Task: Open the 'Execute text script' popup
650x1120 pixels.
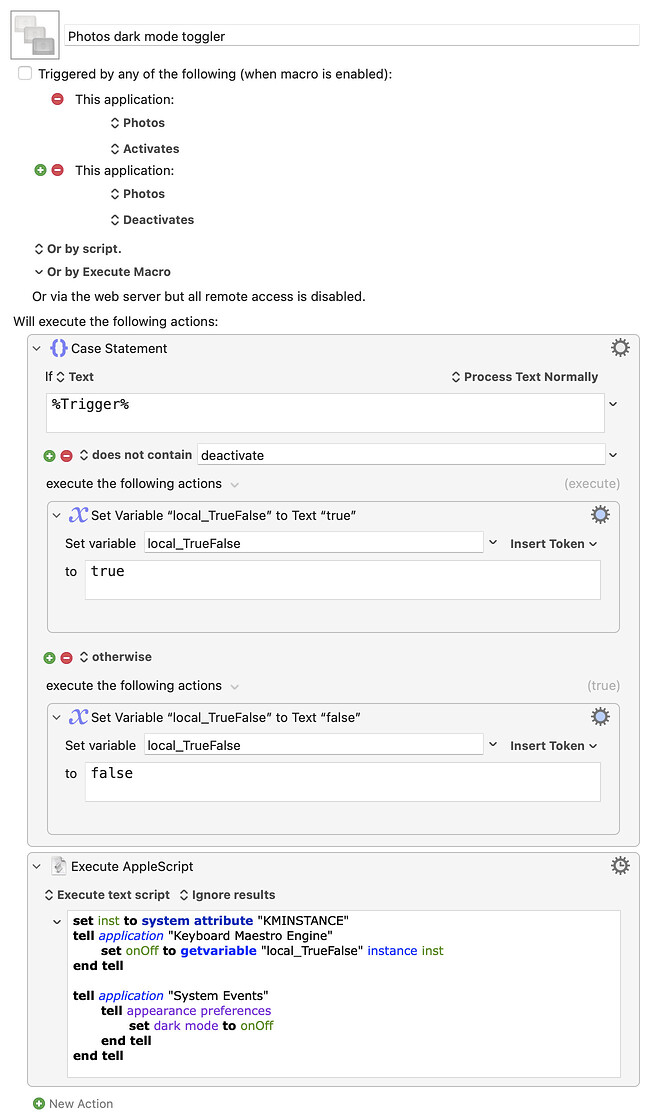Action: (107, 895)
